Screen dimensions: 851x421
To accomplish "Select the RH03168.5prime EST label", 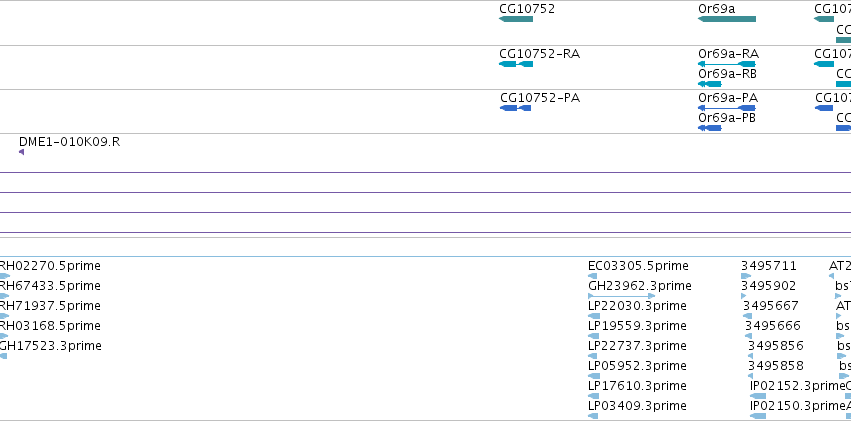I will tap(49, 326).
